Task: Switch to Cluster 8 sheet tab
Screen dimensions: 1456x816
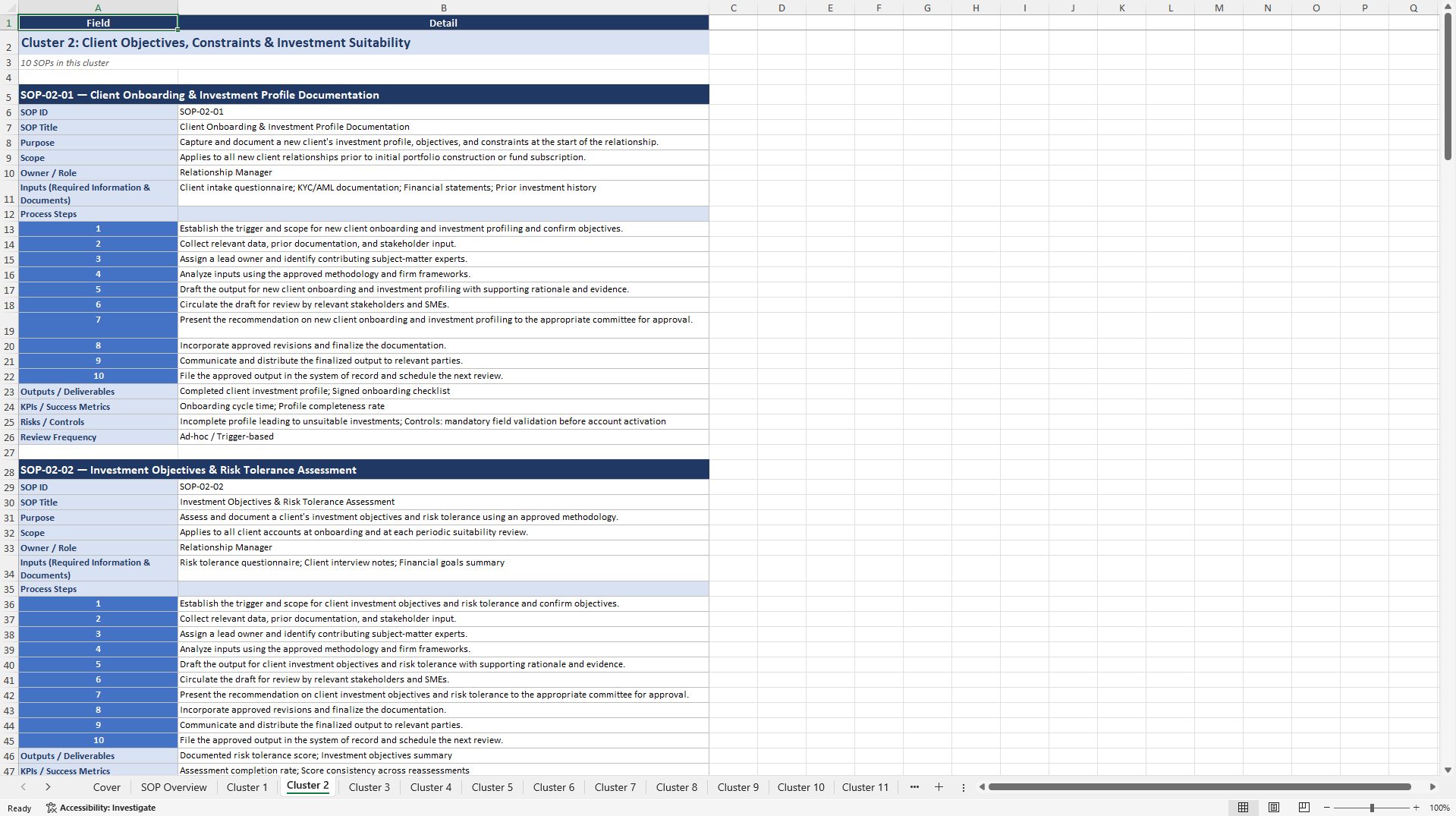Action: 677,787
